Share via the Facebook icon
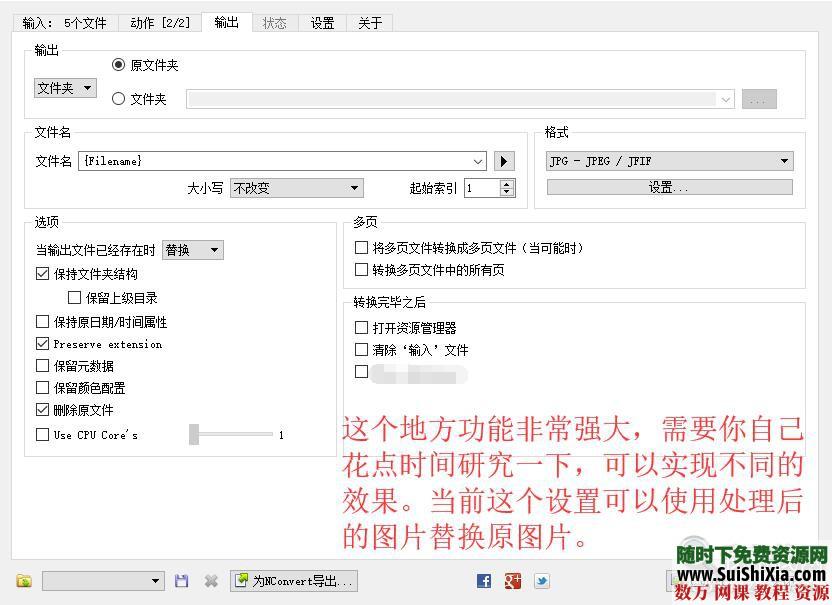Screen dimensions: 832x605 (482, 580)
